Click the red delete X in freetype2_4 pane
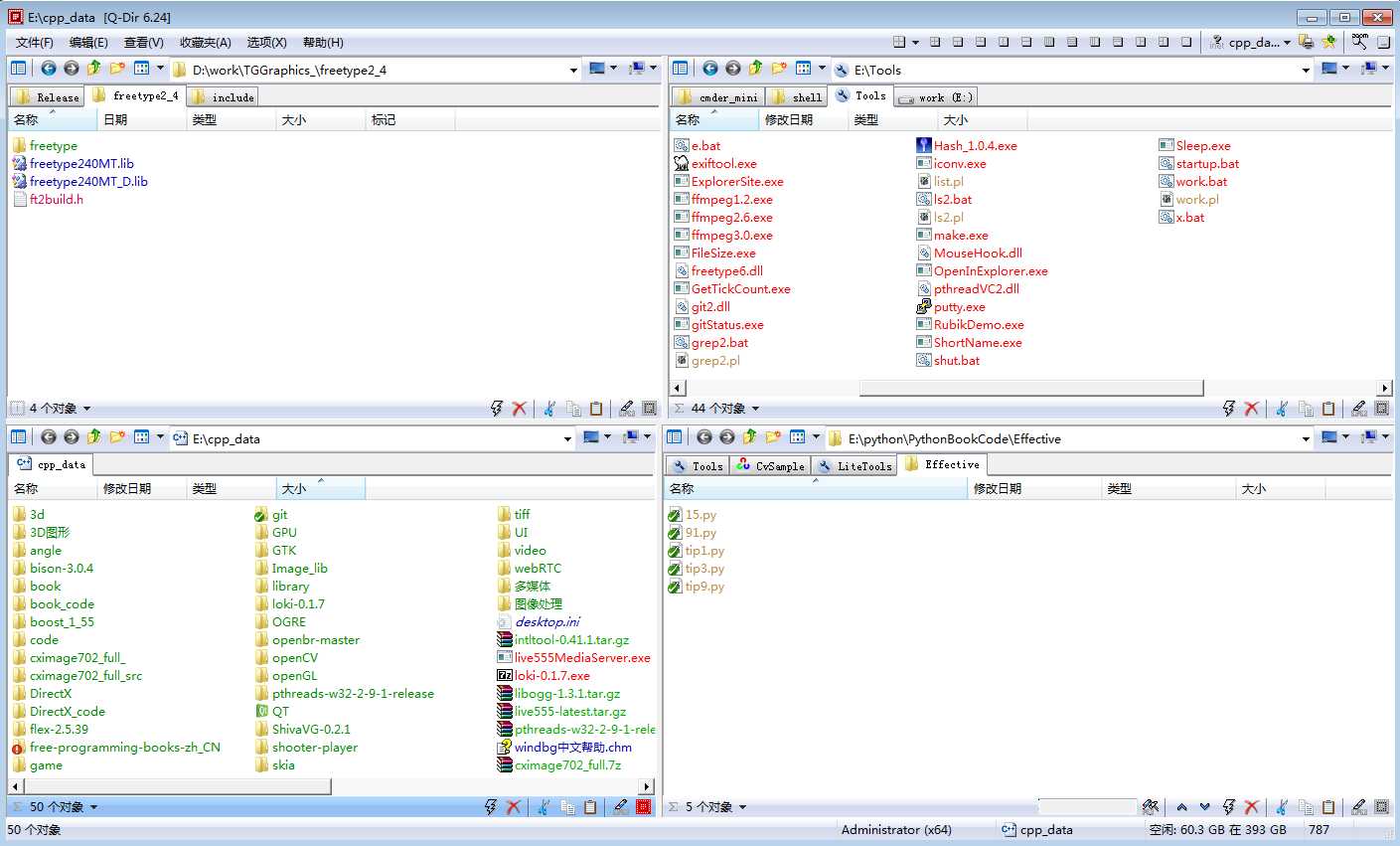The width and height of the screenshot is (1400, 846). click(520, 409)
